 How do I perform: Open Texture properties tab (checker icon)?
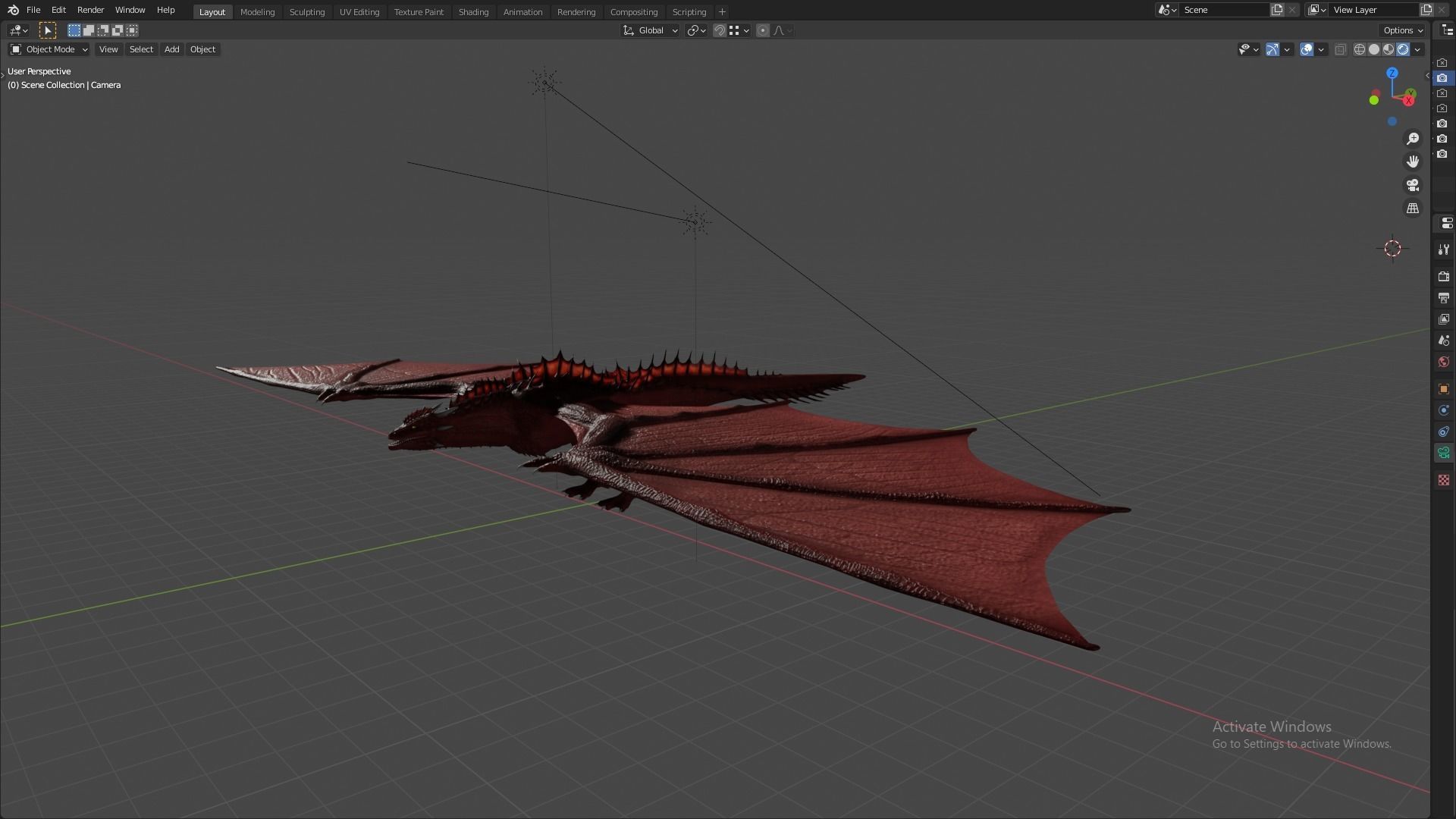pos(1444,480)
